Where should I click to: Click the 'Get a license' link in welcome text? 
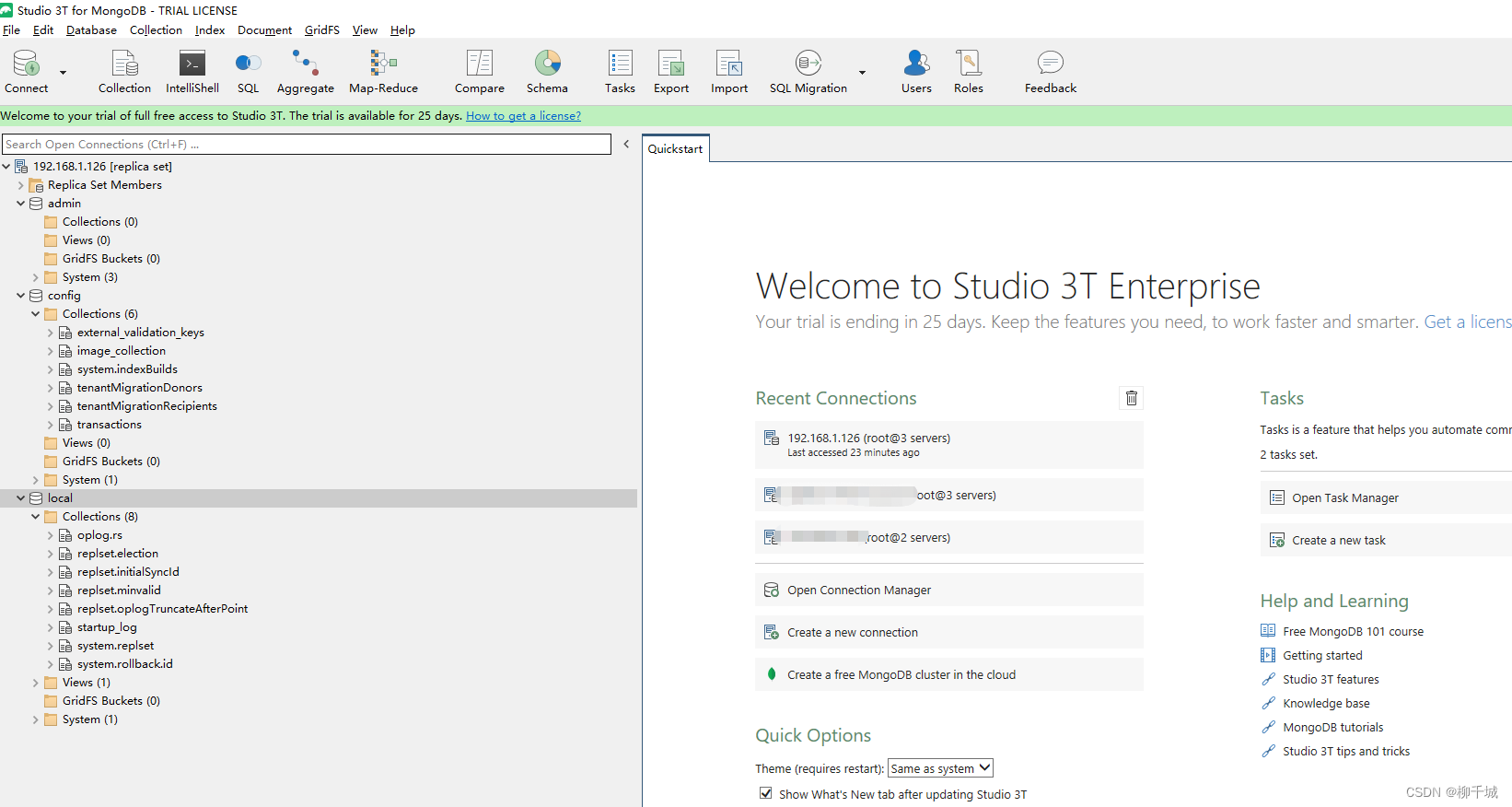pos(1468,322)
